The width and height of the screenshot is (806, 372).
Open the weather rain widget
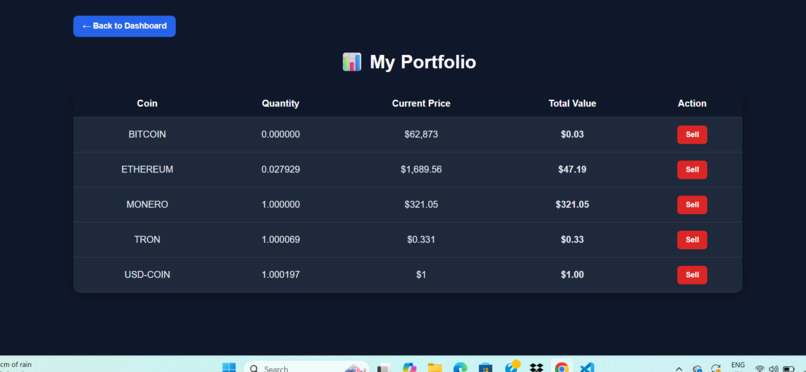[16, 366]
